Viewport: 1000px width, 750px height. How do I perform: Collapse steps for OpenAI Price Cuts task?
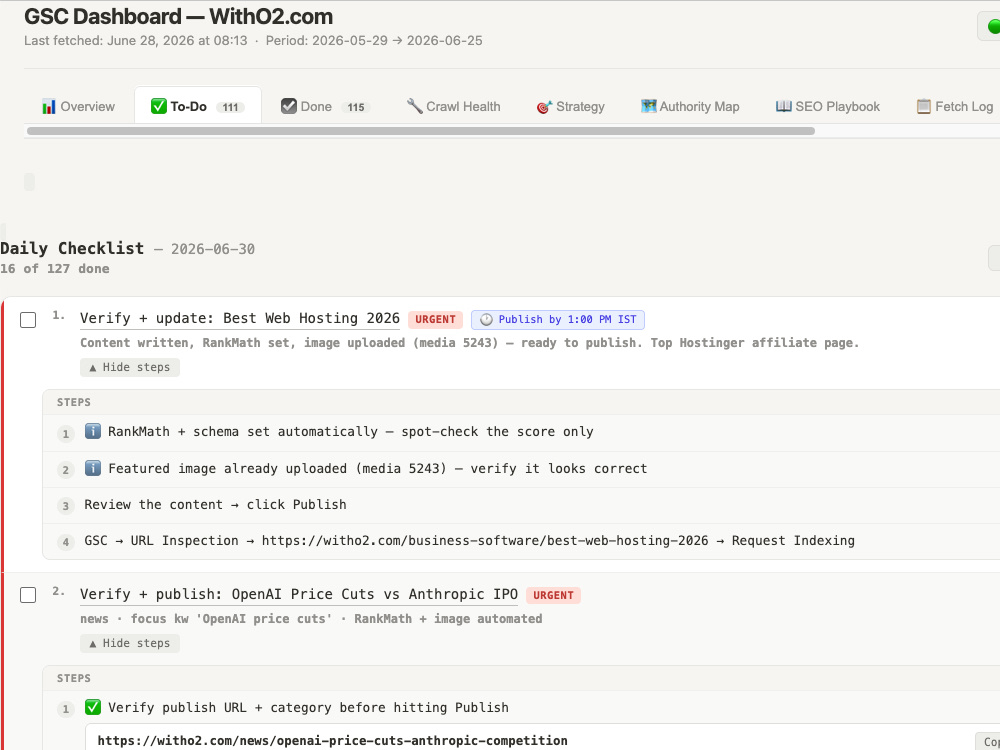click(x=129, y=643)
